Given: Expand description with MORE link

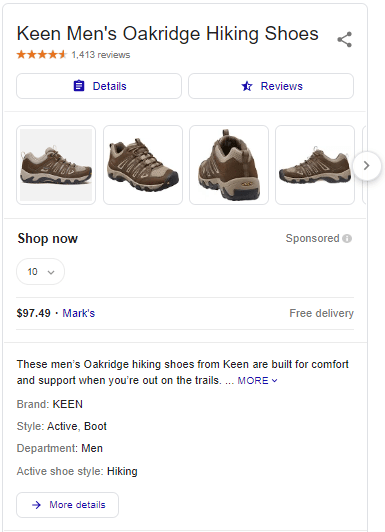Looking at the screenshot, I should (257, 381).
